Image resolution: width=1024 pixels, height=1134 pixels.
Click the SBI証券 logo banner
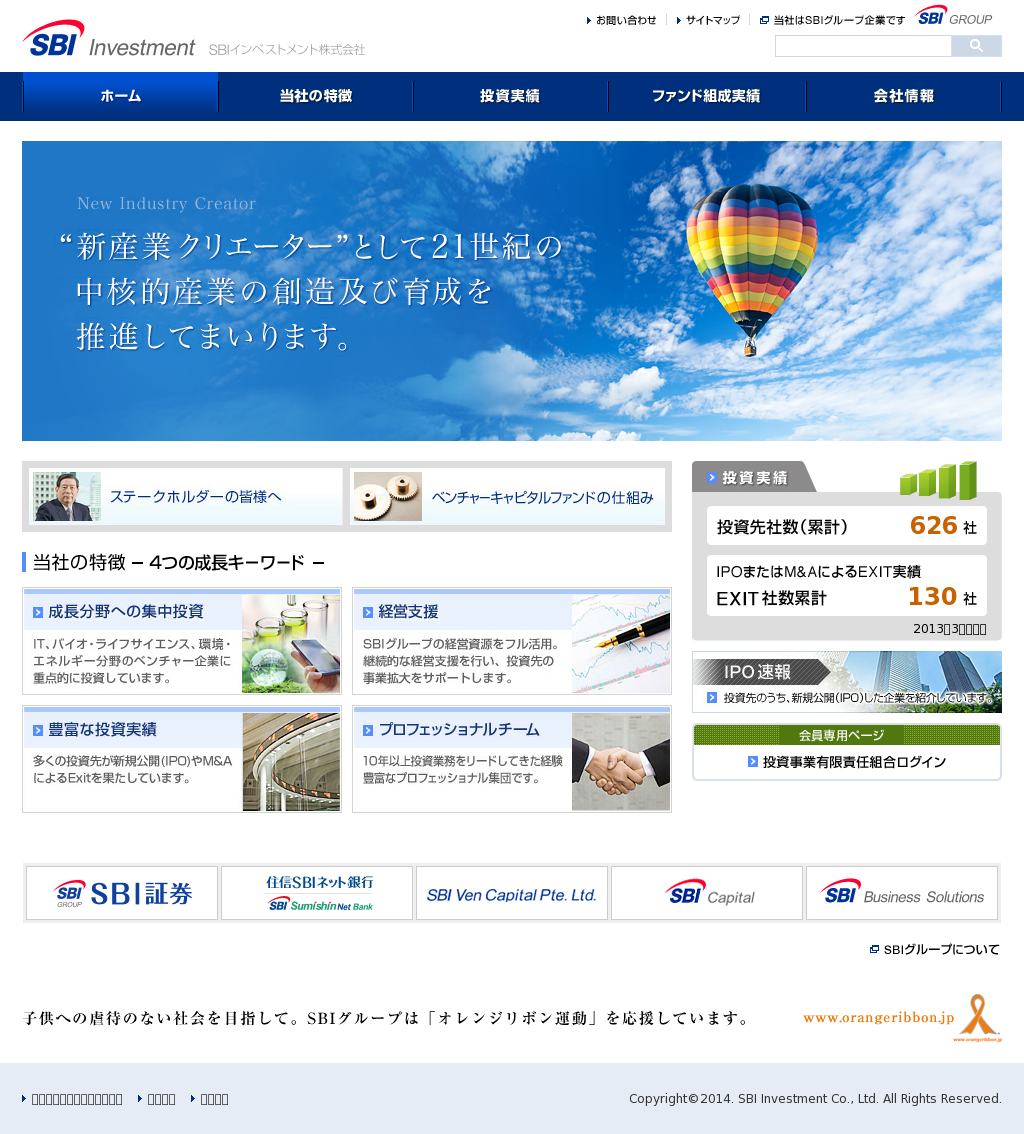point(122,893)
